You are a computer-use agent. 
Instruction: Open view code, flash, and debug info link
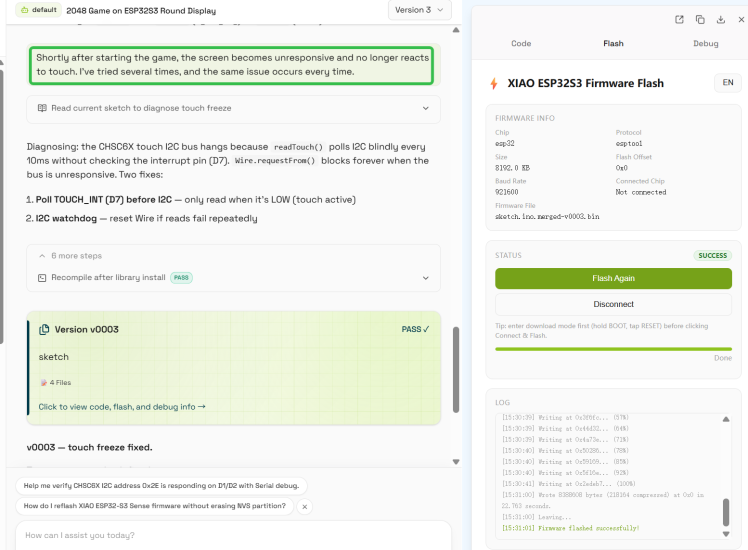[x=122, y=407]
